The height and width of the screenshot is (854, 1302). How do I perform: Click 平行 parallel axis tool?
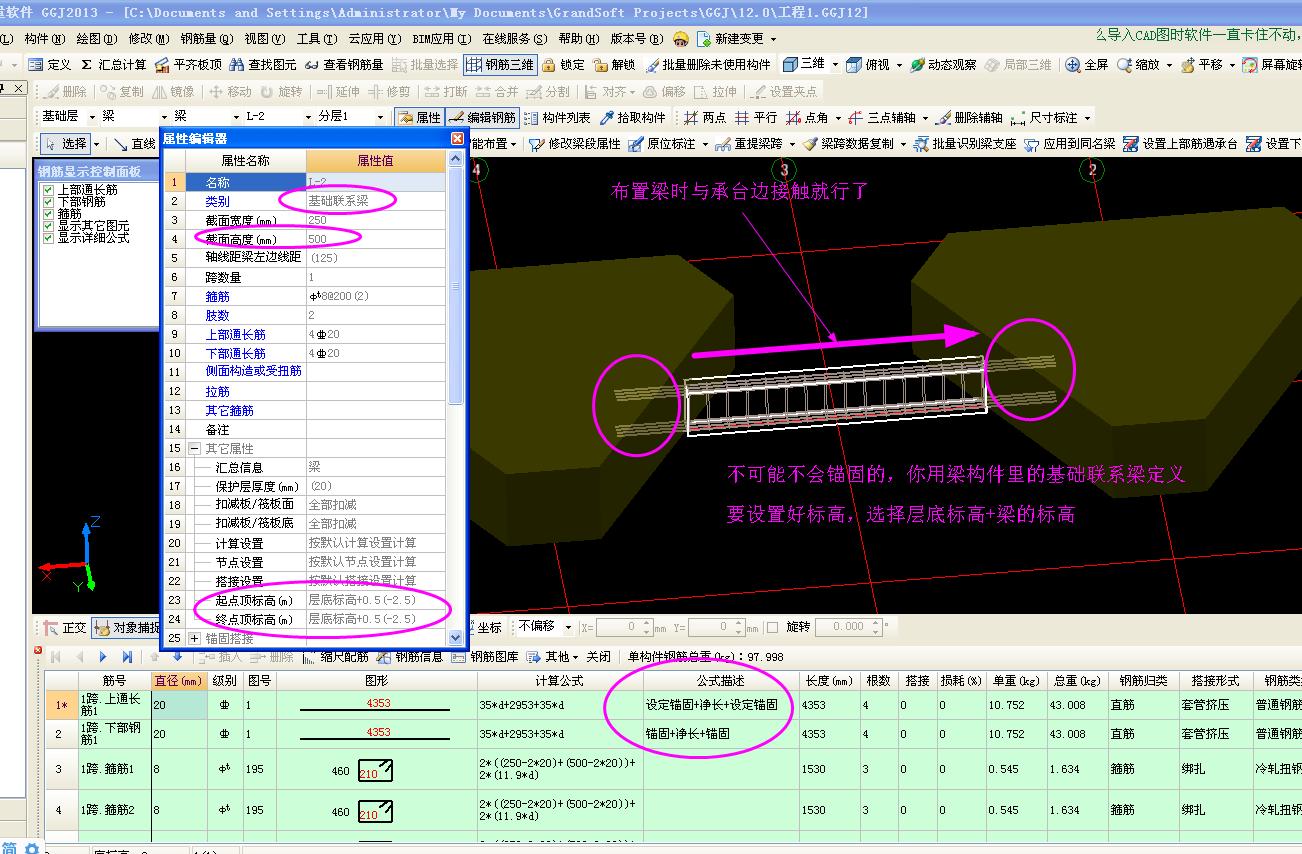(x=755, y=117)
